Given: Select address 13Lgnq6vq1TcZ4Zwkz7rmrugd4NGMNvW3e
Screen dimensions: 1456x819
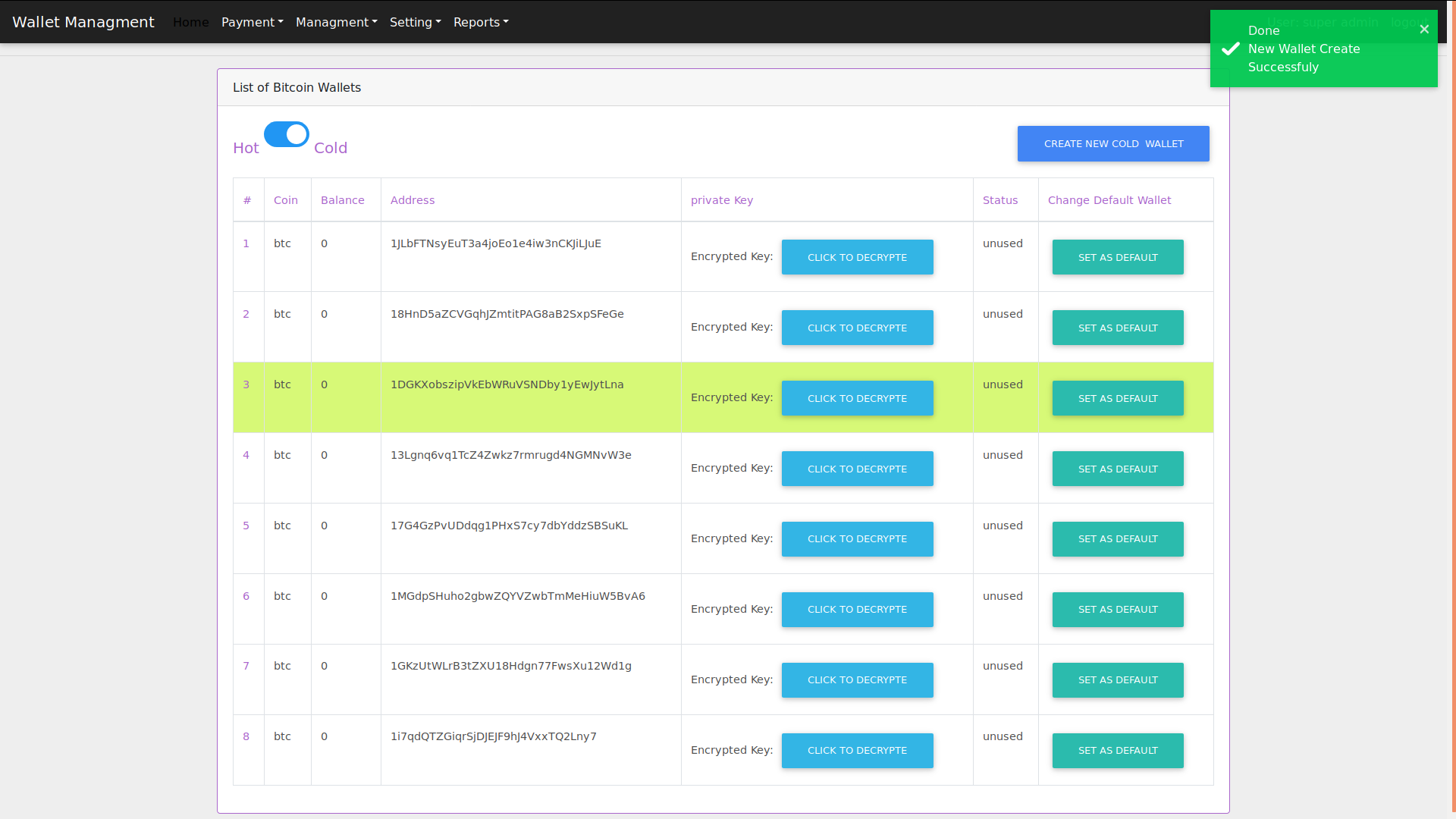Looking at the screenshot, I should click(511, 455).
